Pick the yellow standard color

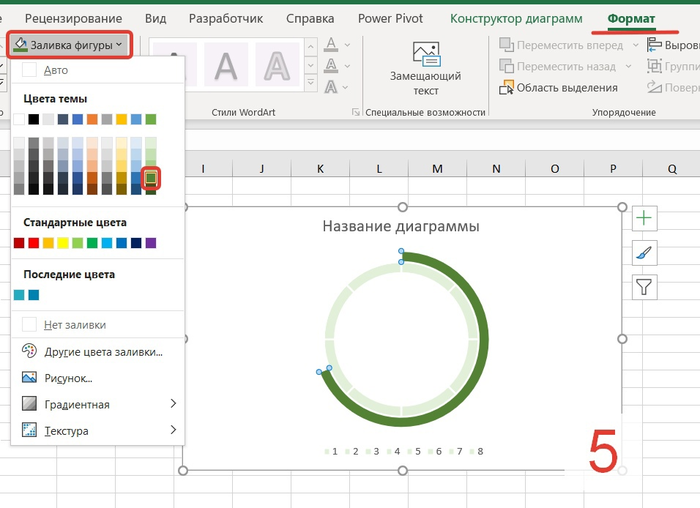pyautogui.click(x=63, y=243)
